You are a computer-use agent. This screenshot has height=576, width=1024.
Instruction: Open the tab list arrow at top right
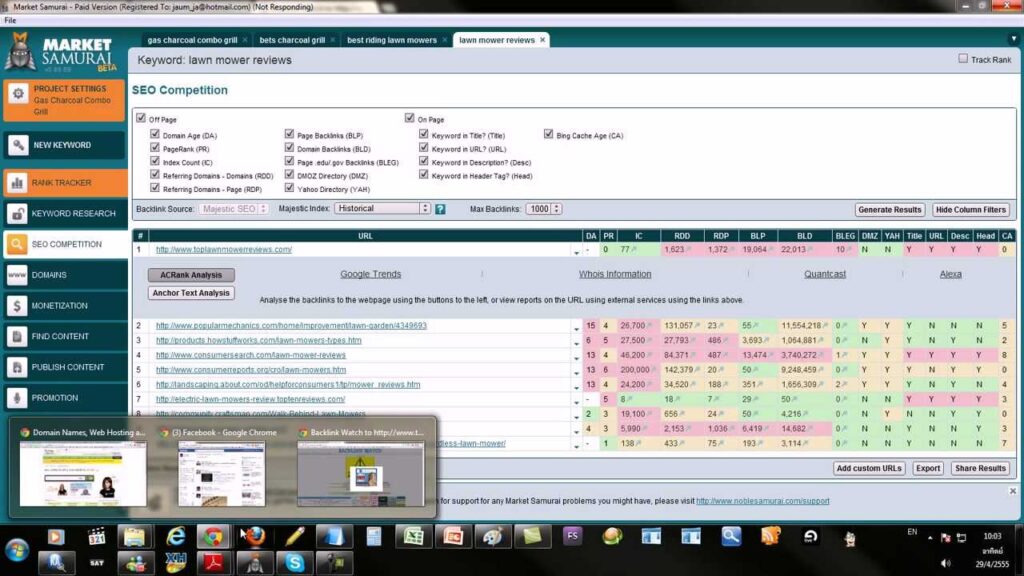1014,39
